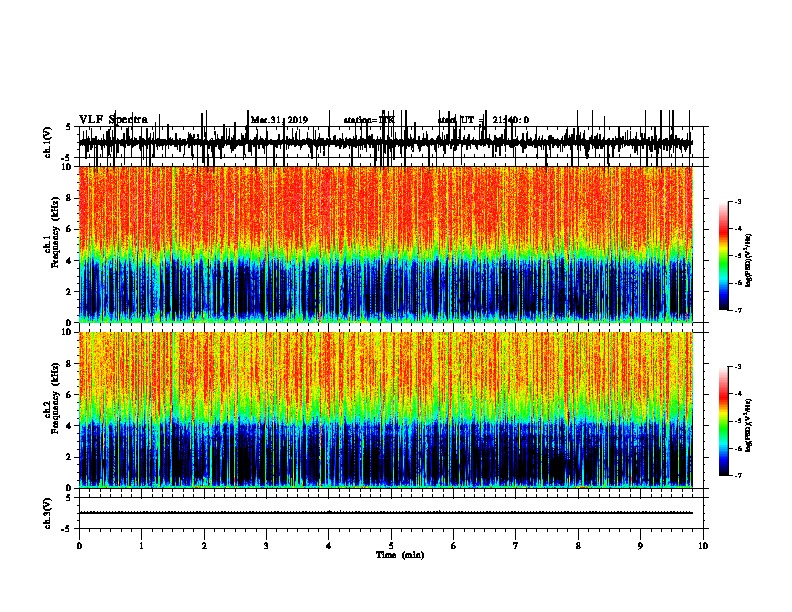
Task: Click the "8" kHz tick of ch.1 spectrogram
Action: (70, 198)
